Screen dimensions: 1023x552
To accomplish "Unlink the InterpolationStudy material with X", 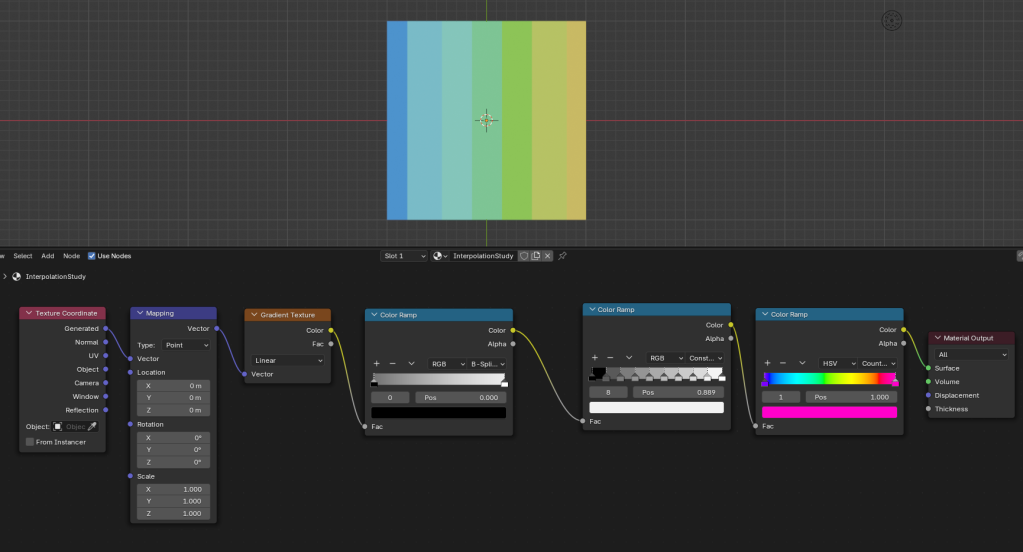I will [549, 256].
